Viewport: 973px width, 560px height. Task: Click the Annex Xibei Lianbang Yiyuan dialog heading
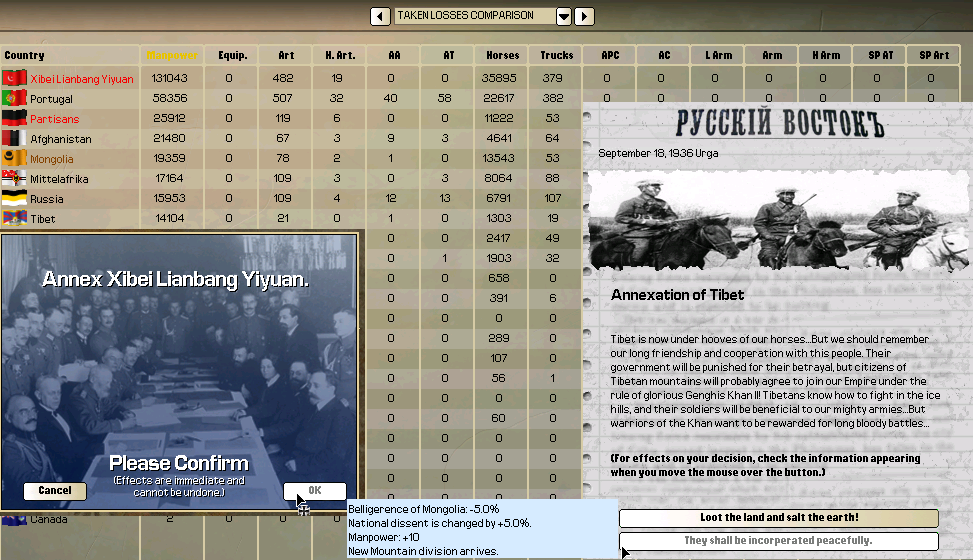(176, 279)
